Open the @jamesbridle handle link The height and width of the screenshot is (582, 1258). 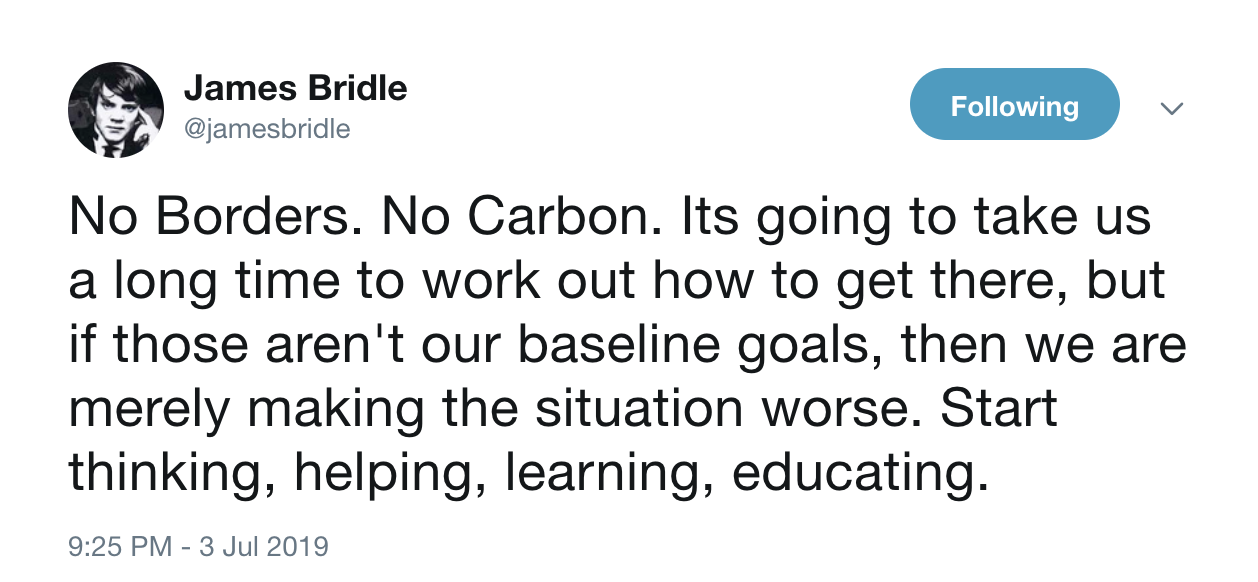coord(267,129)
